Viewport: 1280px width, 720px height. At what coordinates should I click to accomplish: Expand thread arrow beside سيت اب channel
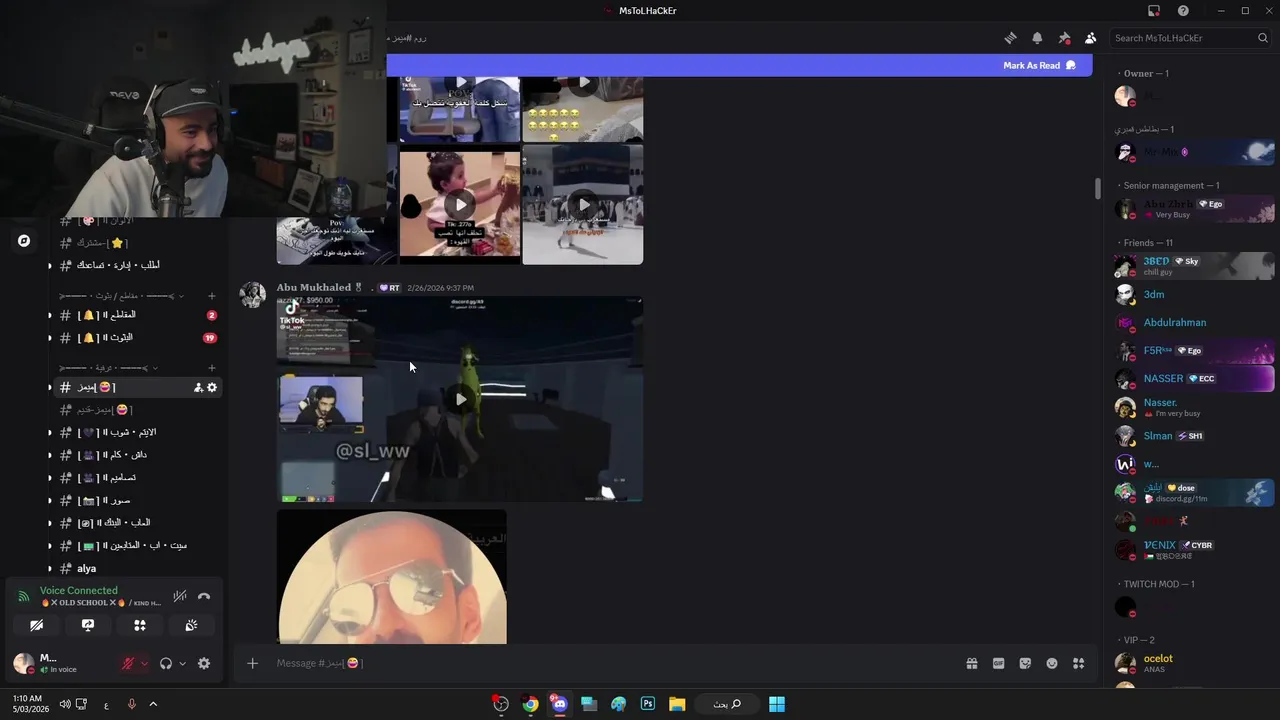point(50,546)
